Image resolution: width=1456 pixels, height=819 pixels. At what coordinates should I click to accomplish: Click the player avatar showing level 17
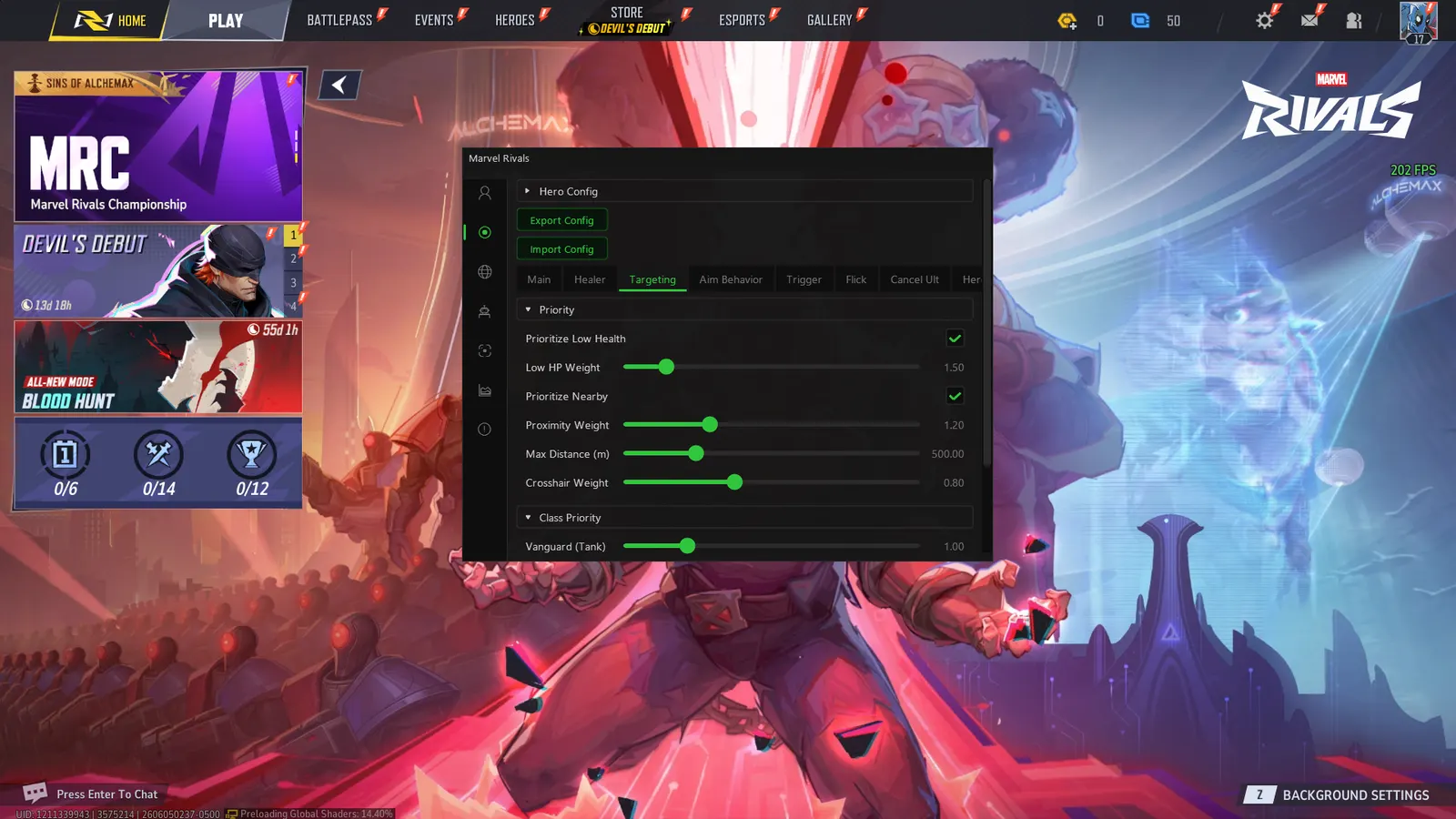tap(1418, 22)
